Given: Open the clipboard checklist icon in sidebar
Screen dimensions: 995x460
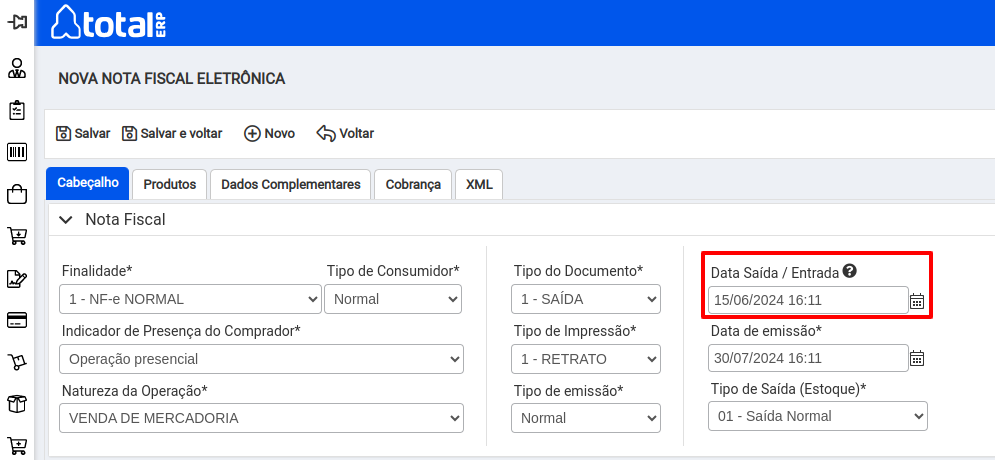Looking at the screenshot, I should (x=17, y=110).
